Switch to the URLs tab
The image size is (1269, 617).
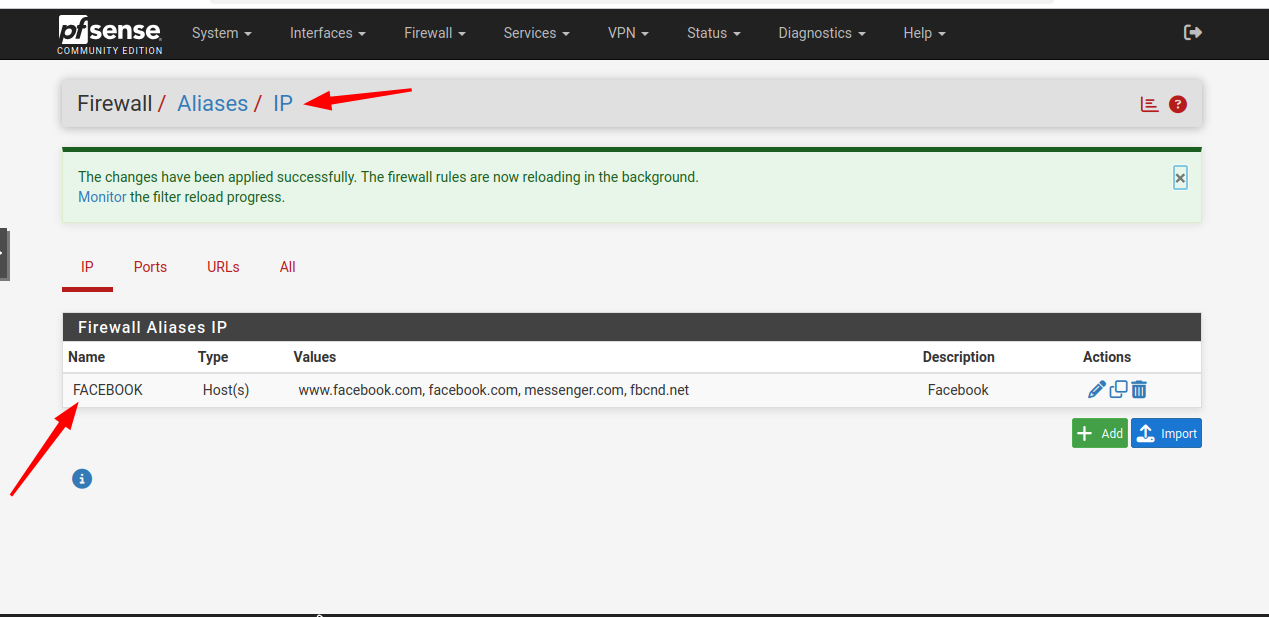(x=223, y=267)
